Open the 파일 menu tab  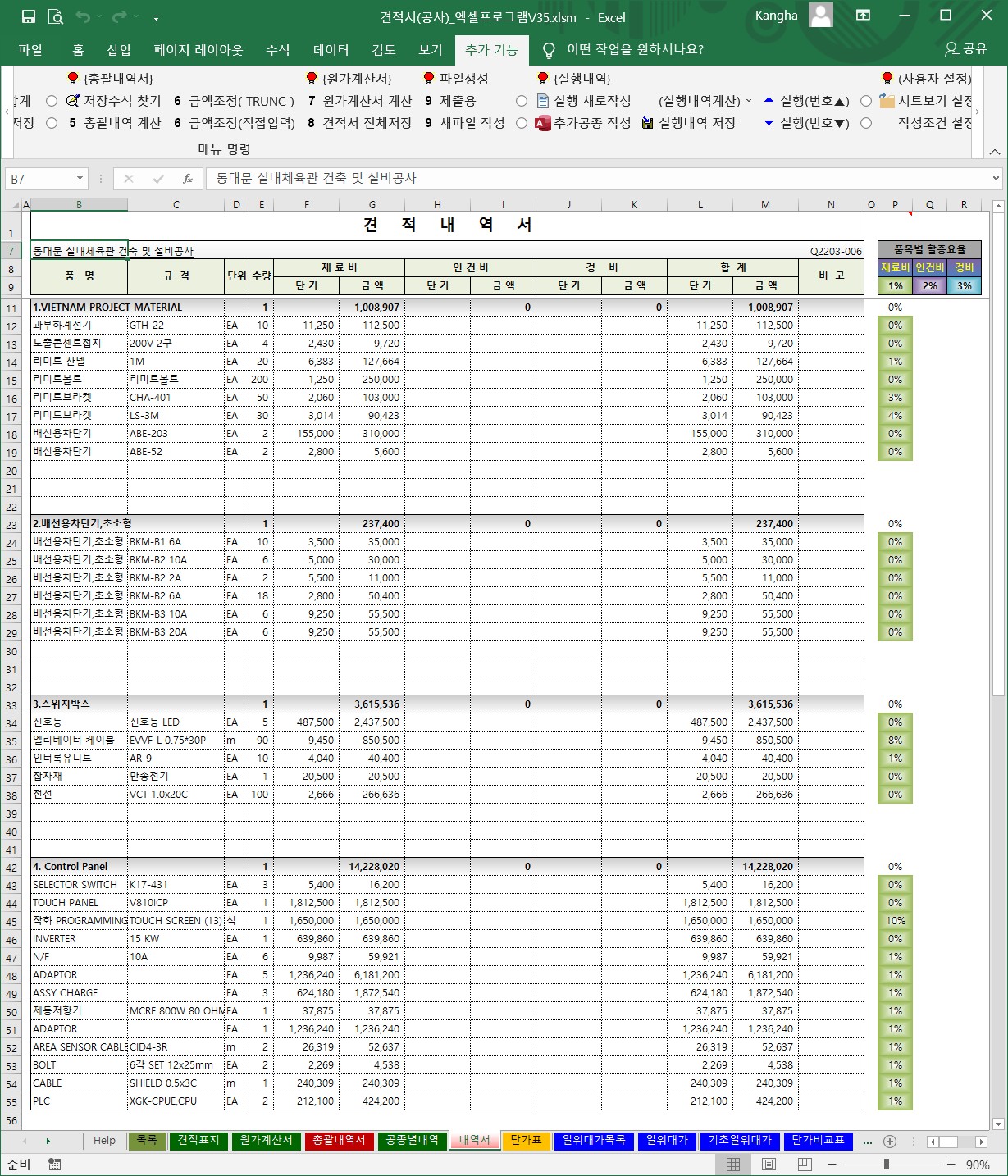click(x=30, y=49)
